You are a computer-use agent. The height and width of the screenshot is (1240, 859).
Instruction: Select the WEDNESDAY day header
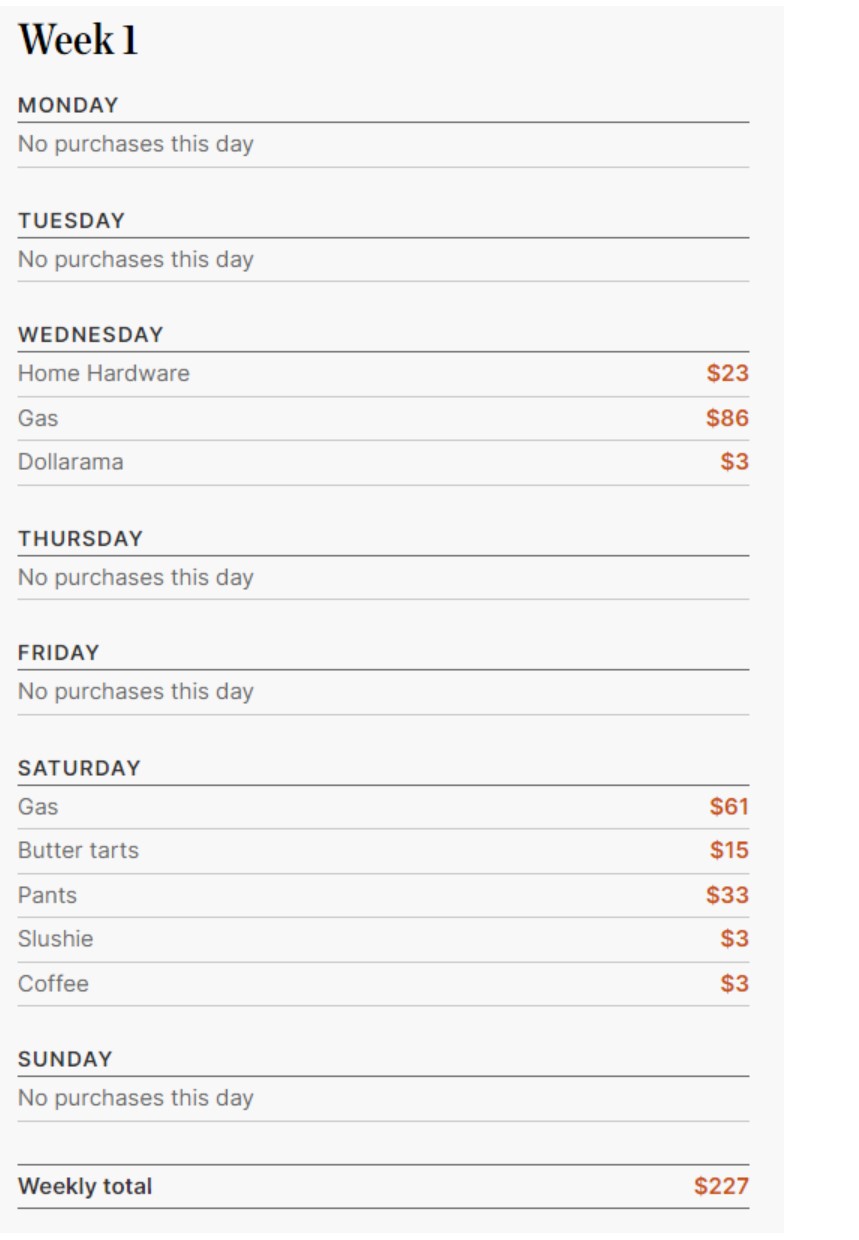[x=90, y=334]
